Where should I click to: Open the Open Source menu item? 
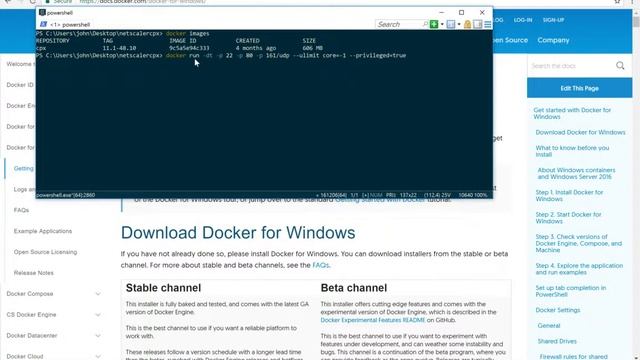510,40
